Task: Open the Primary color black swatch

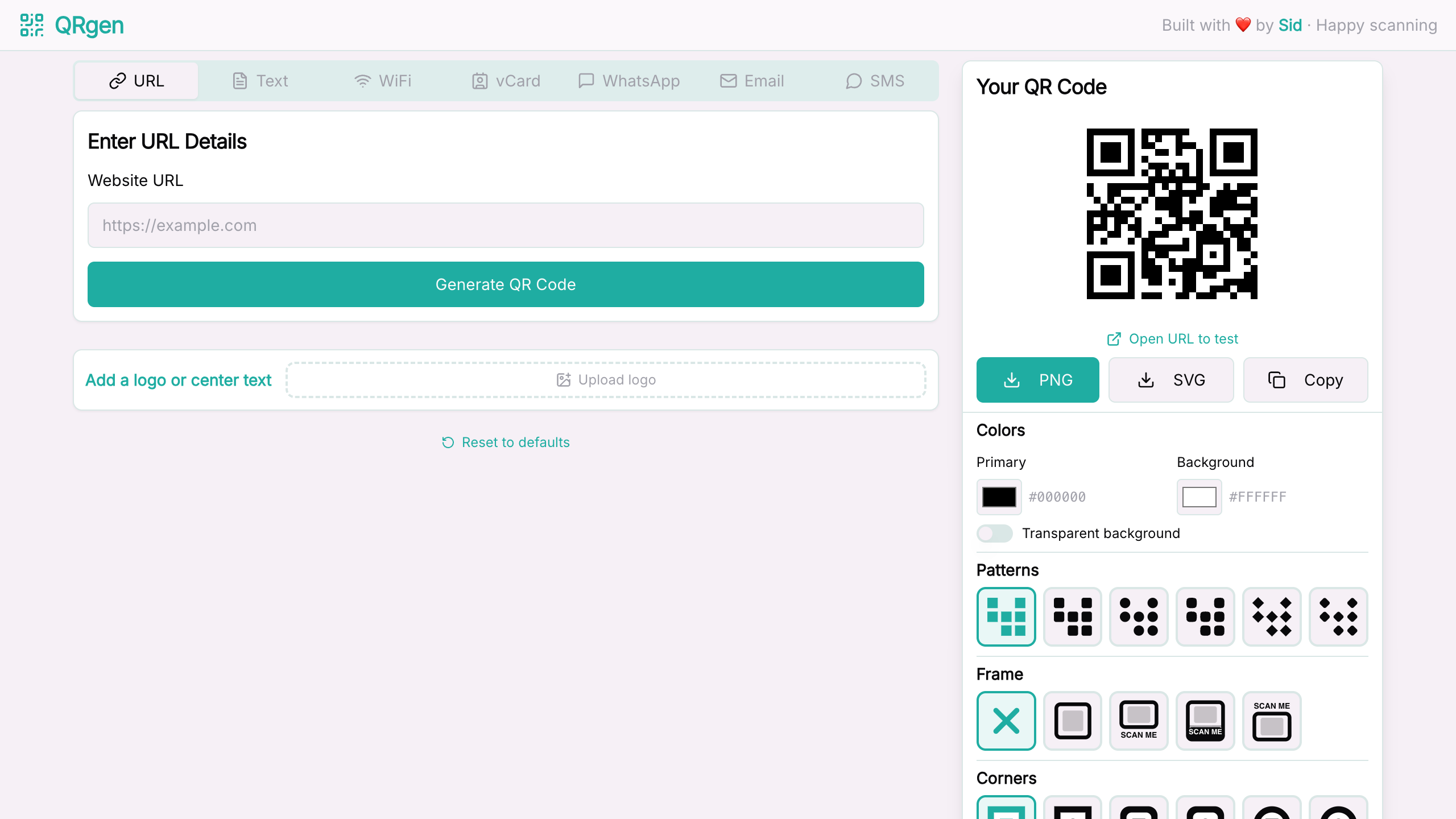Action: point(999,497)
